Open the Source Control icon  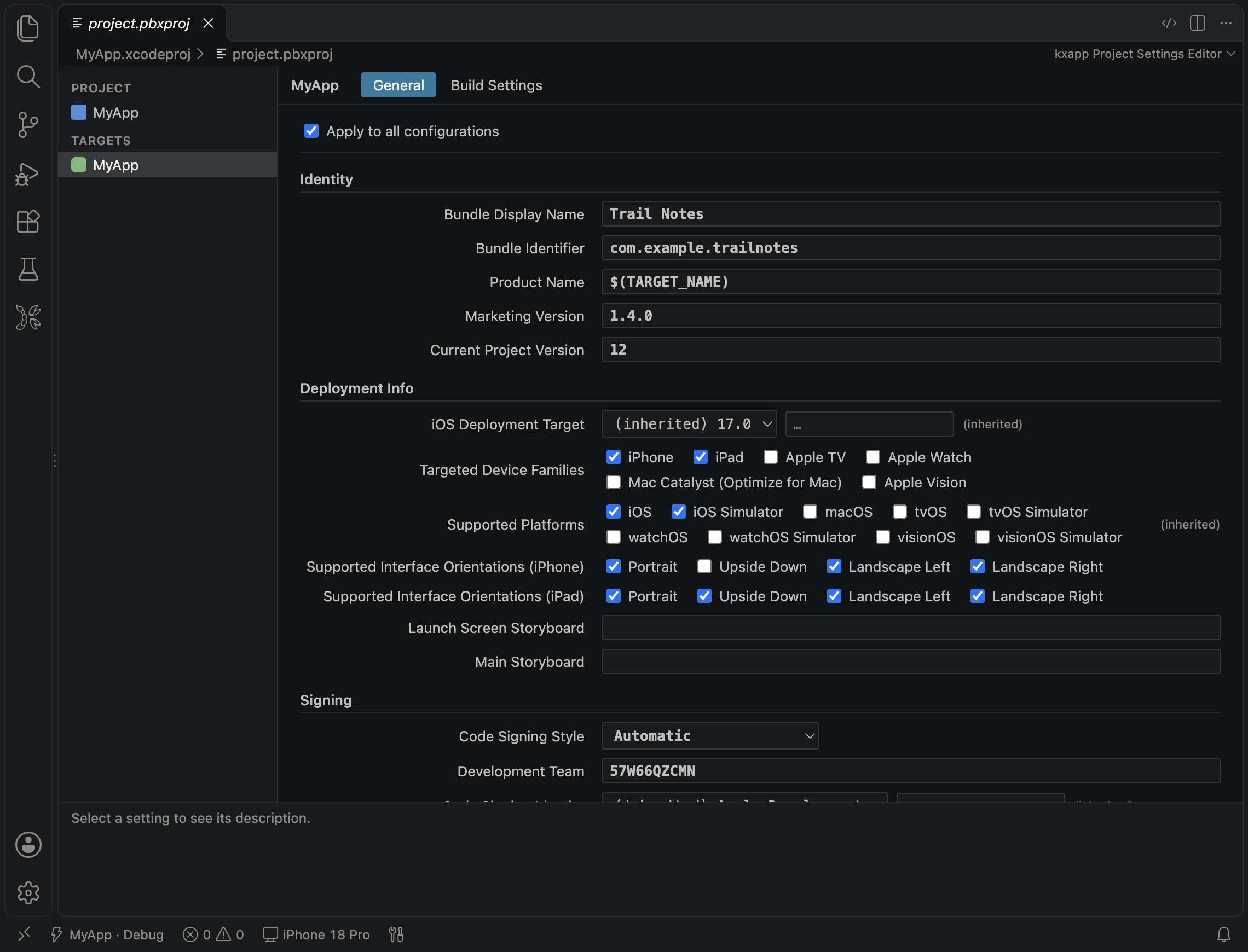point(28,124)
